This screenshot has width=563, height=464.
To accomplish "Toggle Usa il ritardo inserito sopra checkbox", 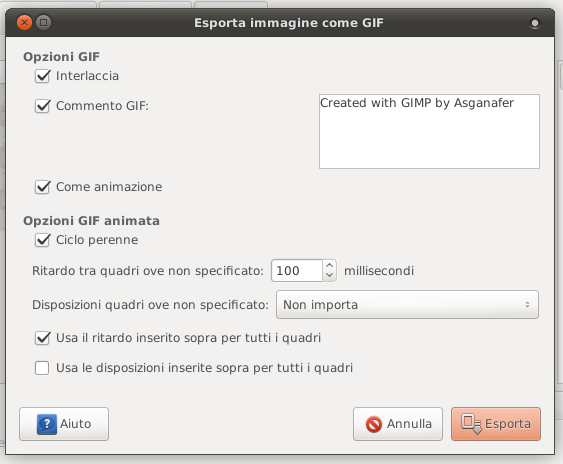I will coord(42,338).
